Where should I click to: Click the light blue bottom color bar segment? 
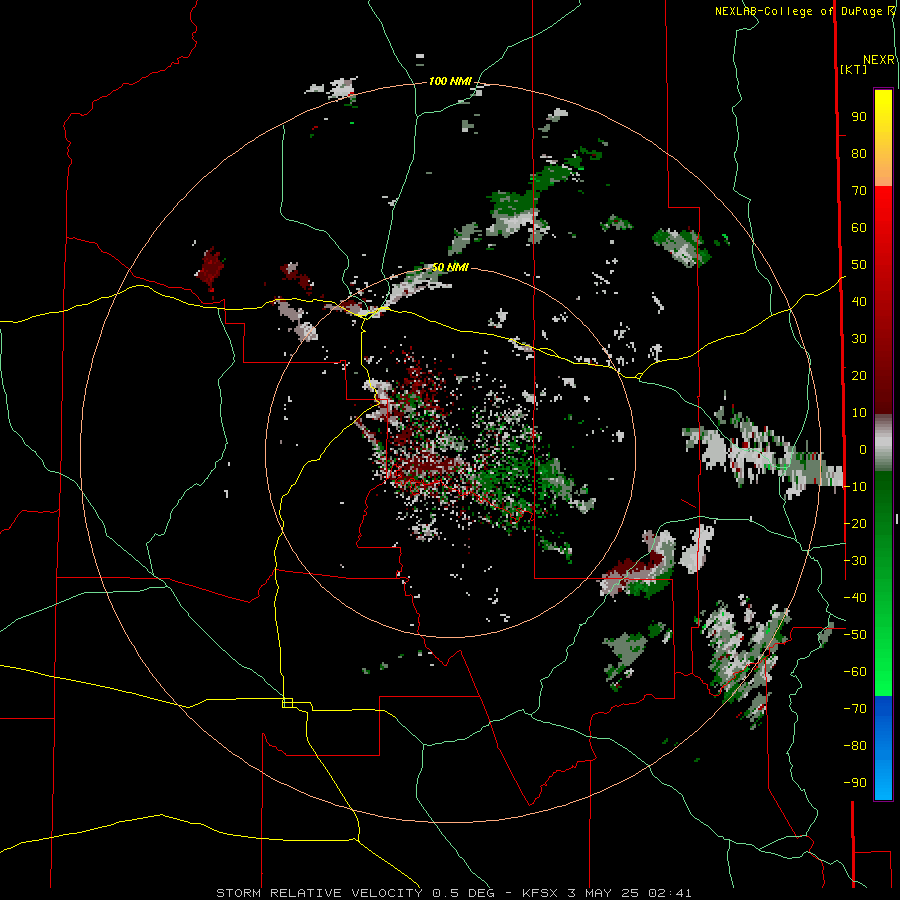click(x=883, y=781)
